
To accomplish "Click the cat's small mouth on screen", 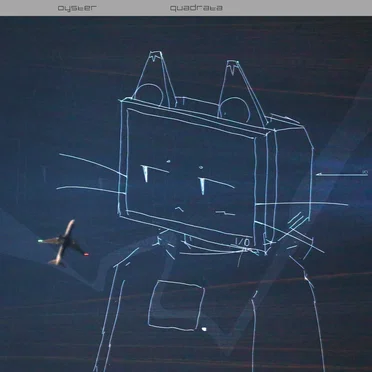I will tap(179, 209).
